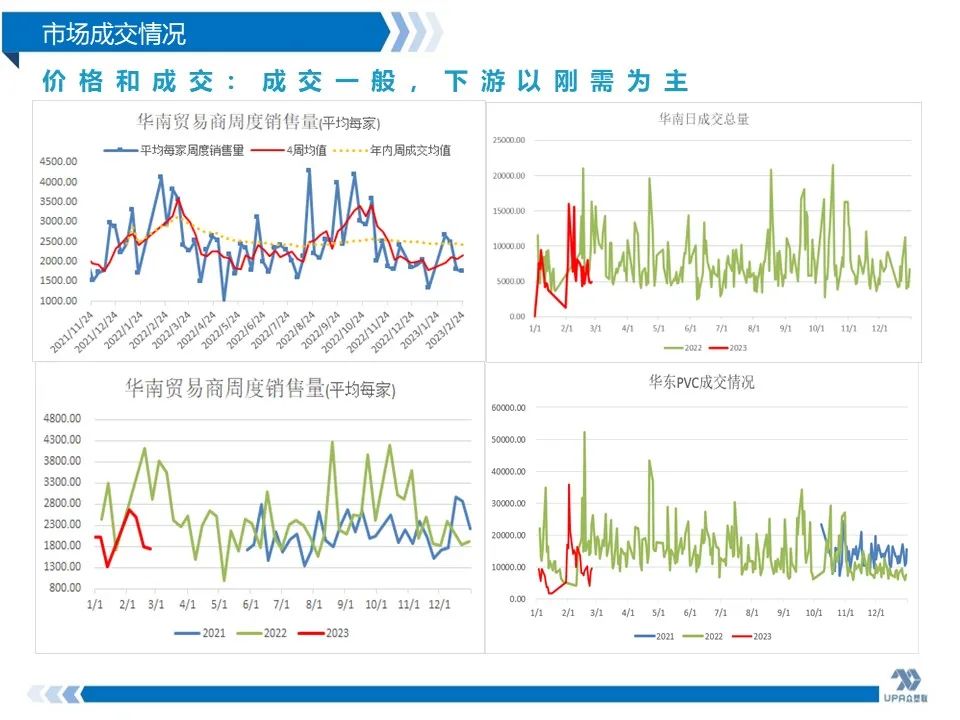This screenshot has height=720, width=960.
Task: Click legend entry 平均每家周度销售量
Action: pos(174,150)
